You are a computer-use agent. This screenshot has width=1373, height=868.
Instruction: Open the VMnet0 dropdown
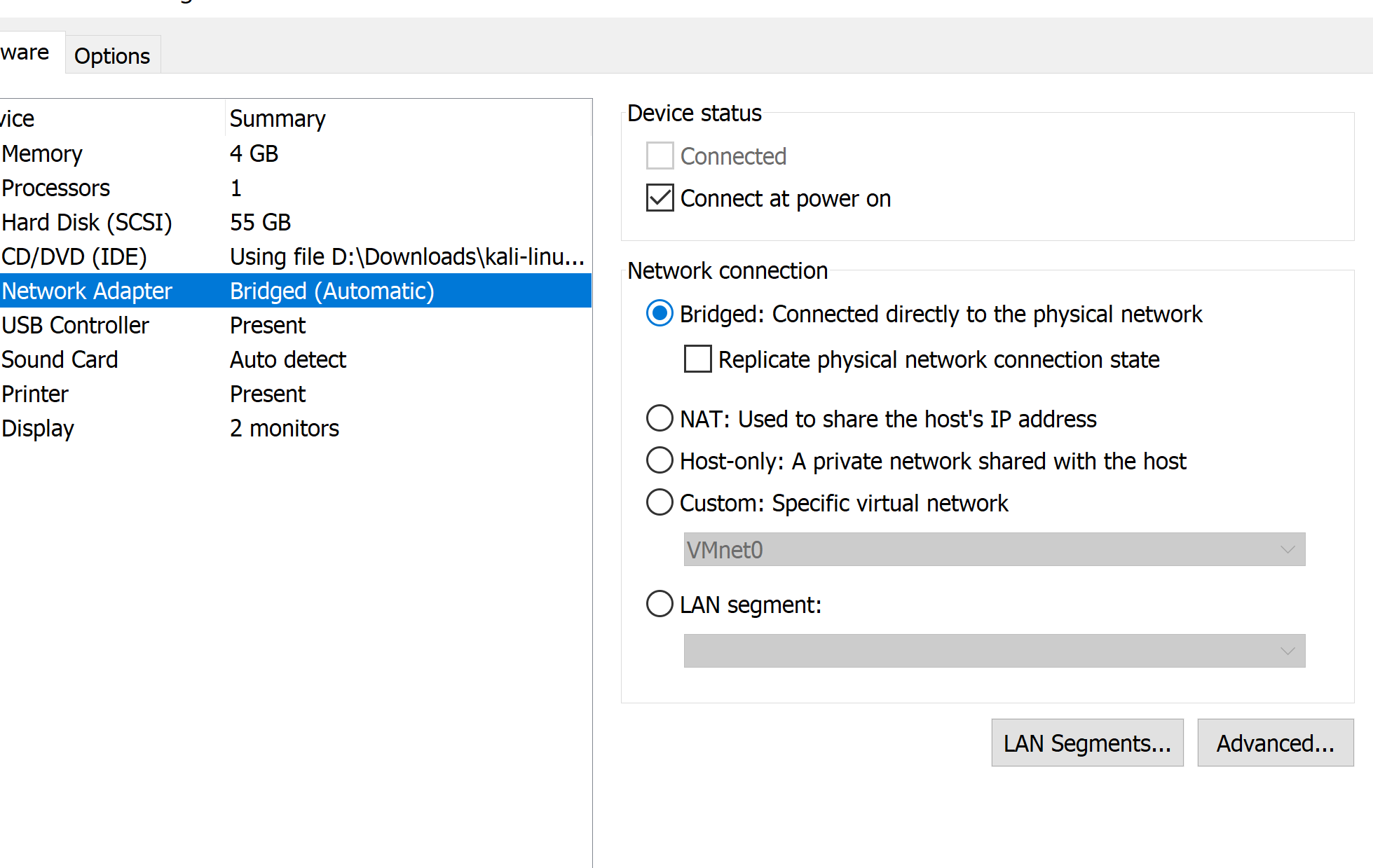tap(994, 549)
